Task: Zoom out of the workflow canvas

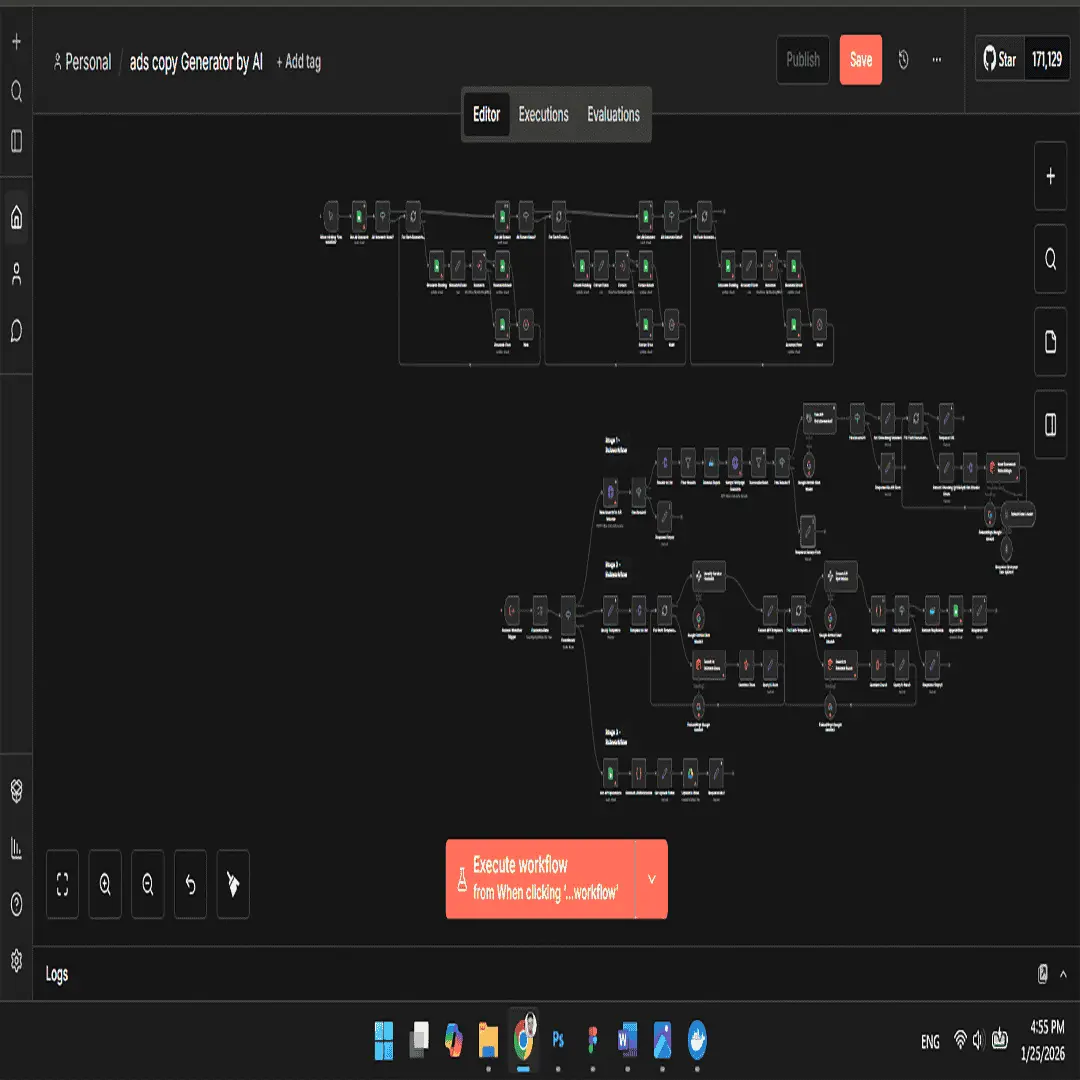Action: point(147,884)
